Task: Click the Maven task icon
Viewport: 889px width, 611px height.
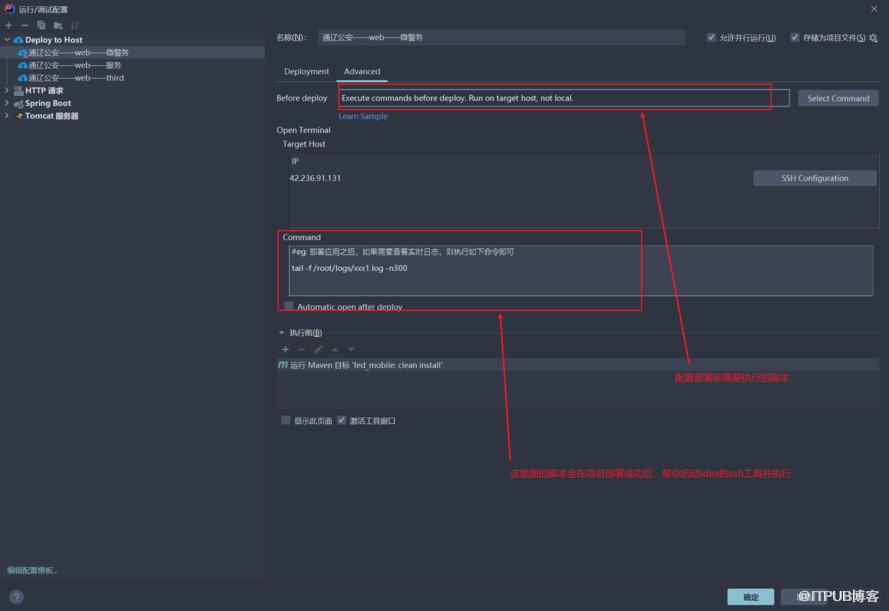Action: (x=283, y=365)
